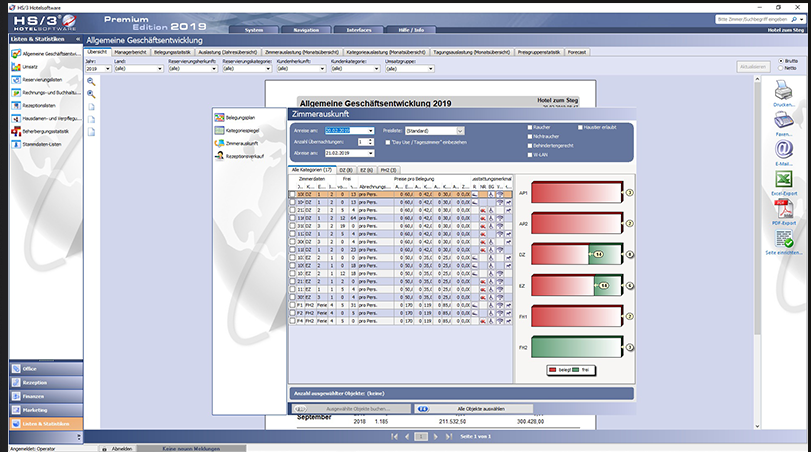The width and height of the screenshot is (811, 452).
Task: Select the Netto radio button
Action: tap(781, 68)
